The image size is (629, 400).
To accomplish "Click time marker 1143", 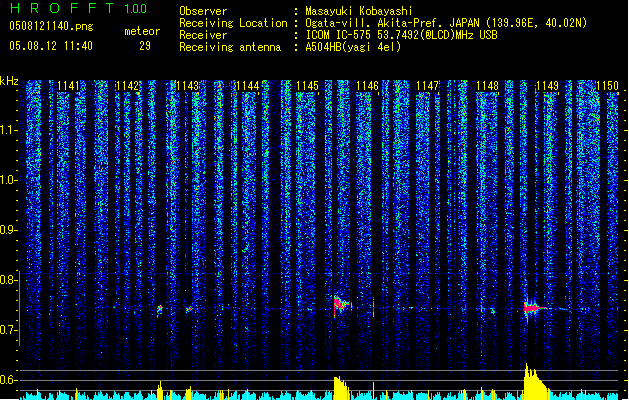I will [x=187, y=86].
